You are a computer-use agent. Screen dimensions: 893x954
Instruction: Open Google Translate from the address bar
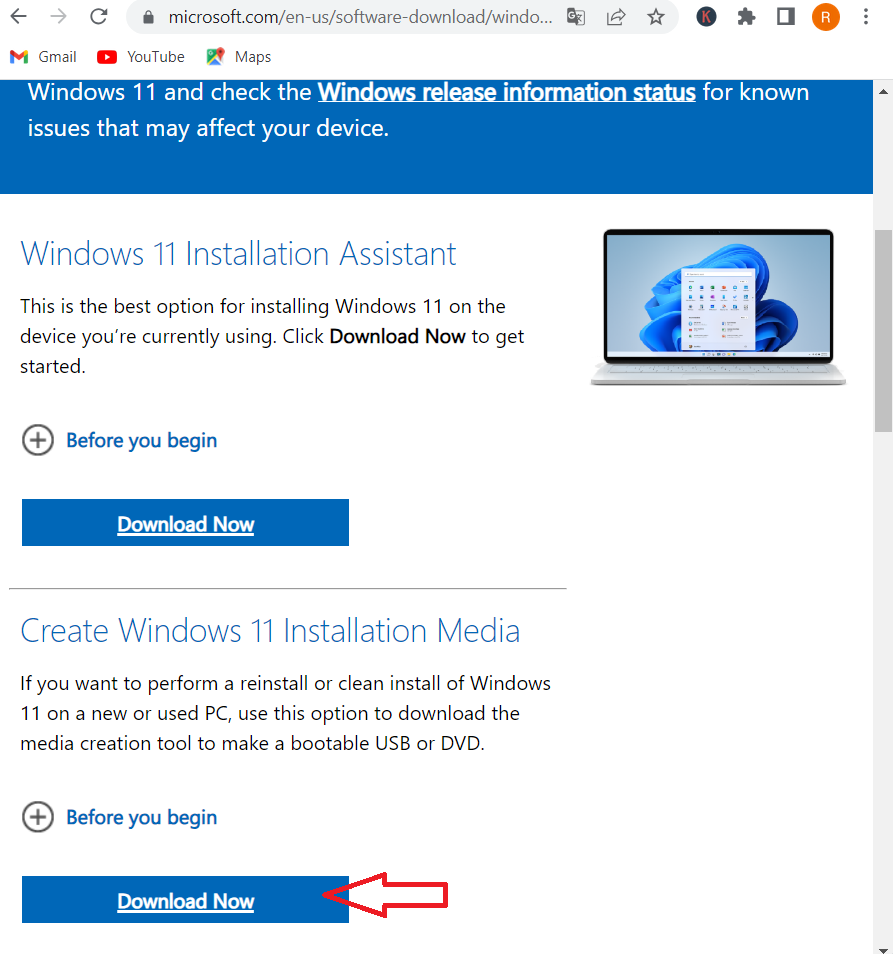[576, 17]
